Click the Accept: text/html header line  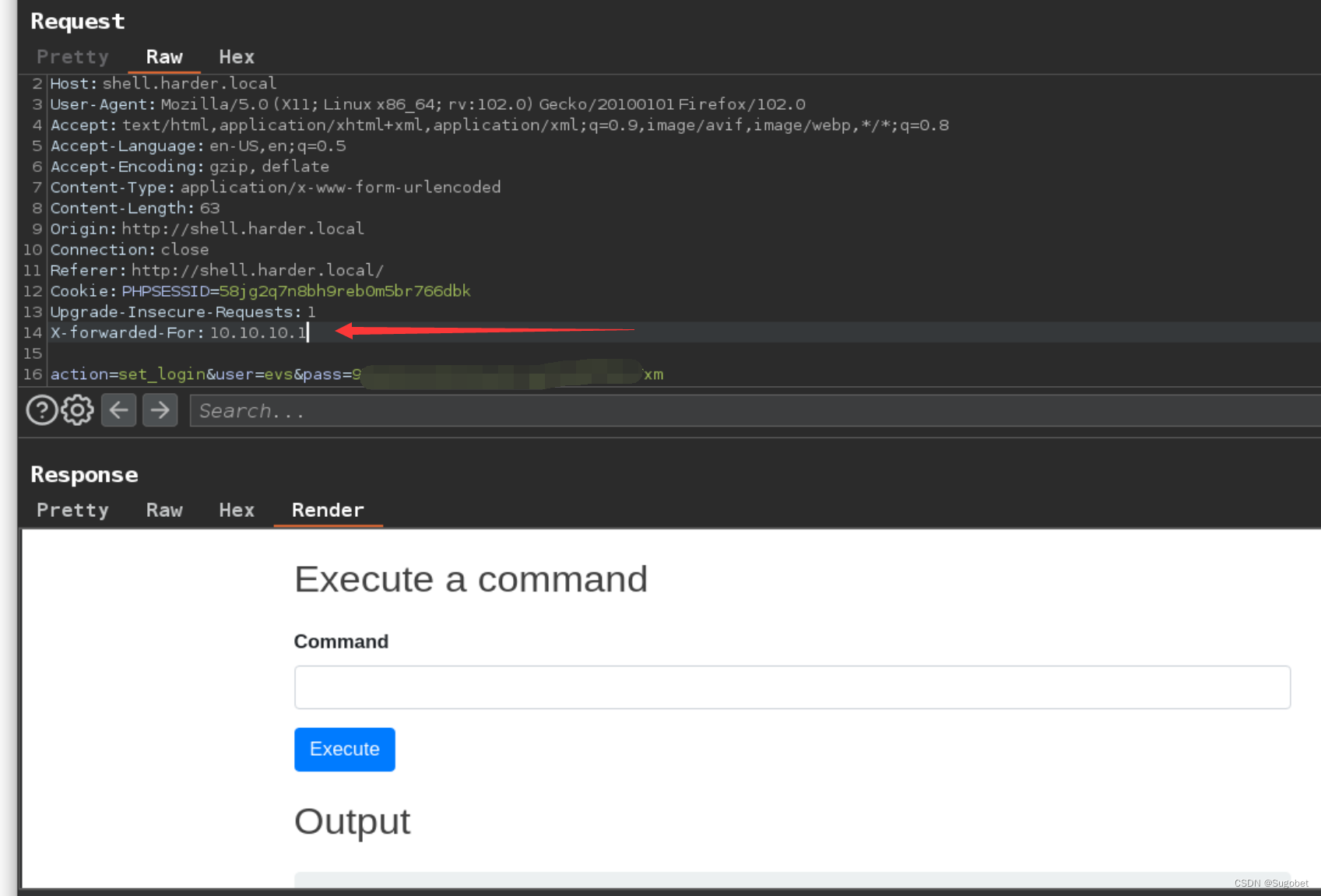pyautogui.click(x=500, y=125)
